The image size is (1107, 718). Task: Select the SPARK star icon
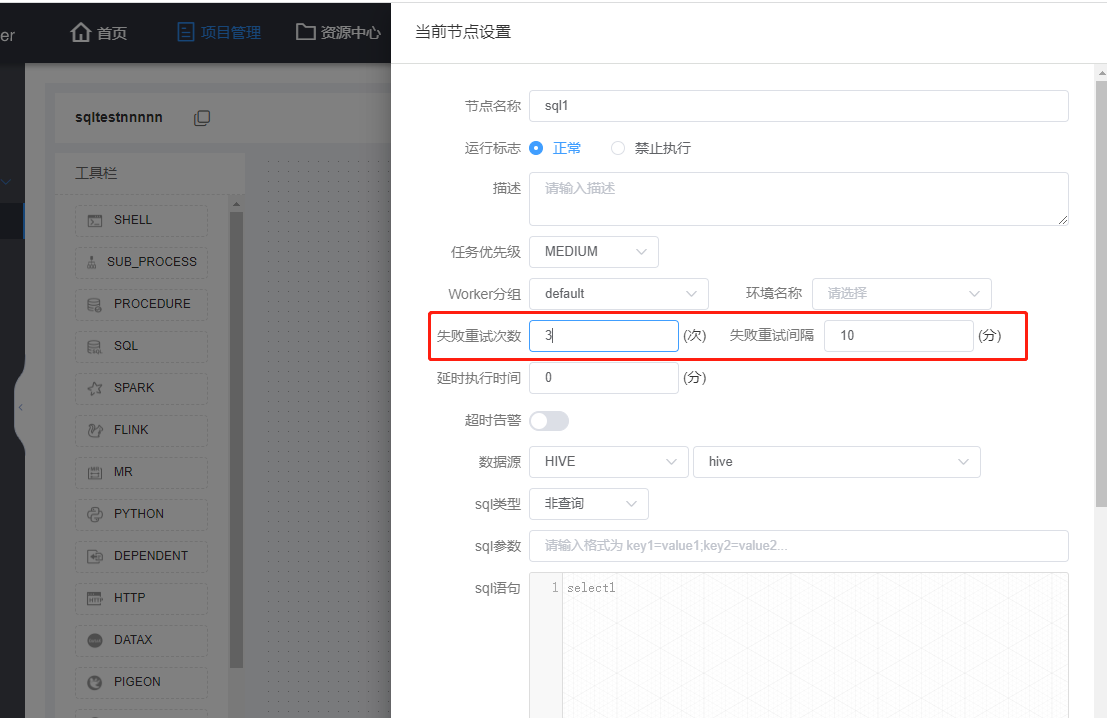pos(95,388)
